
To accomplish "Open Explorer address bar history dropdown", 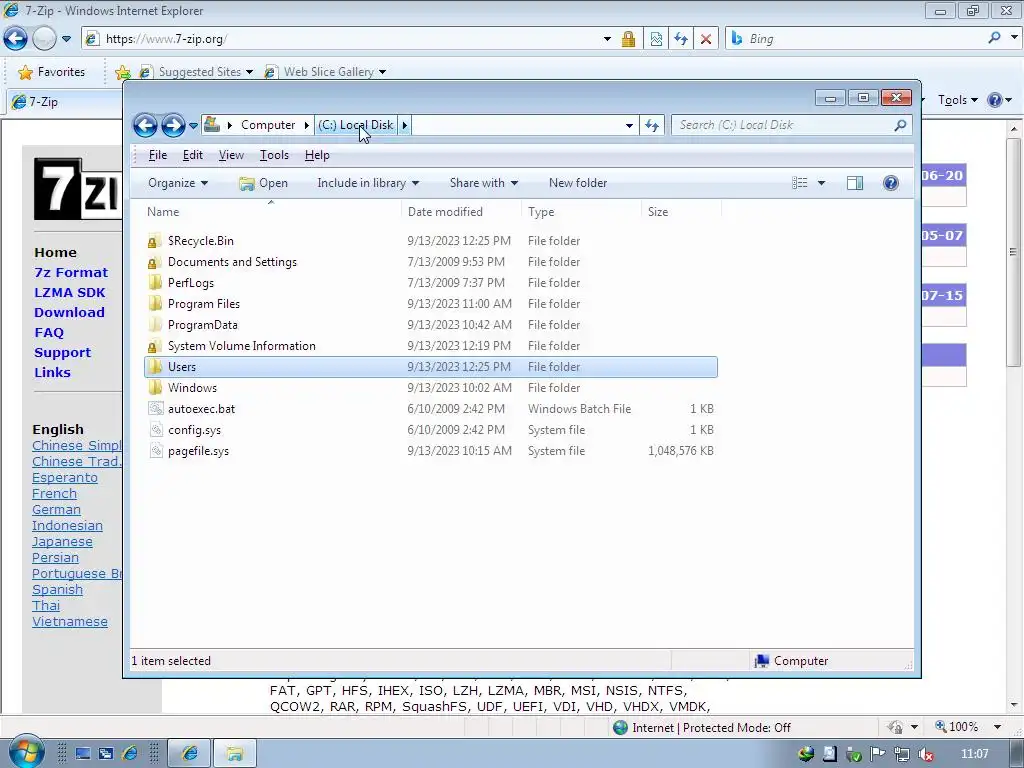I will [629, 125].
